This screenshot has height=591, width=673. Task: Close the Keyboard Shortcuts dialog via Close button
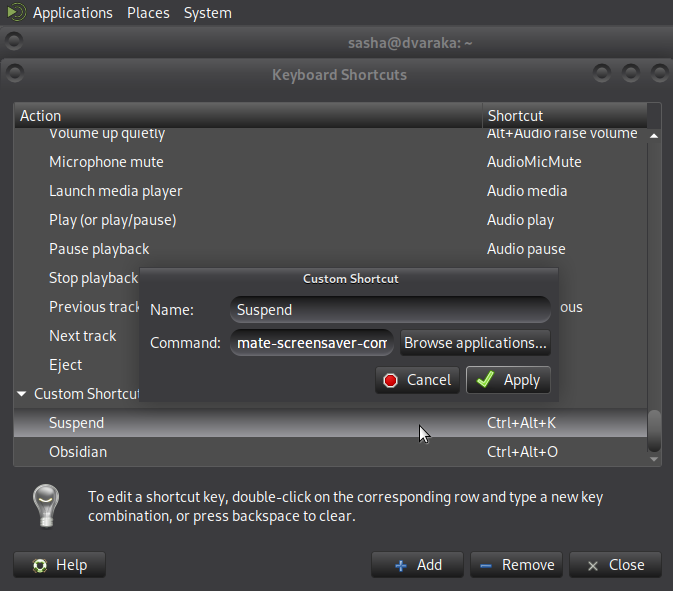(615, 565)
